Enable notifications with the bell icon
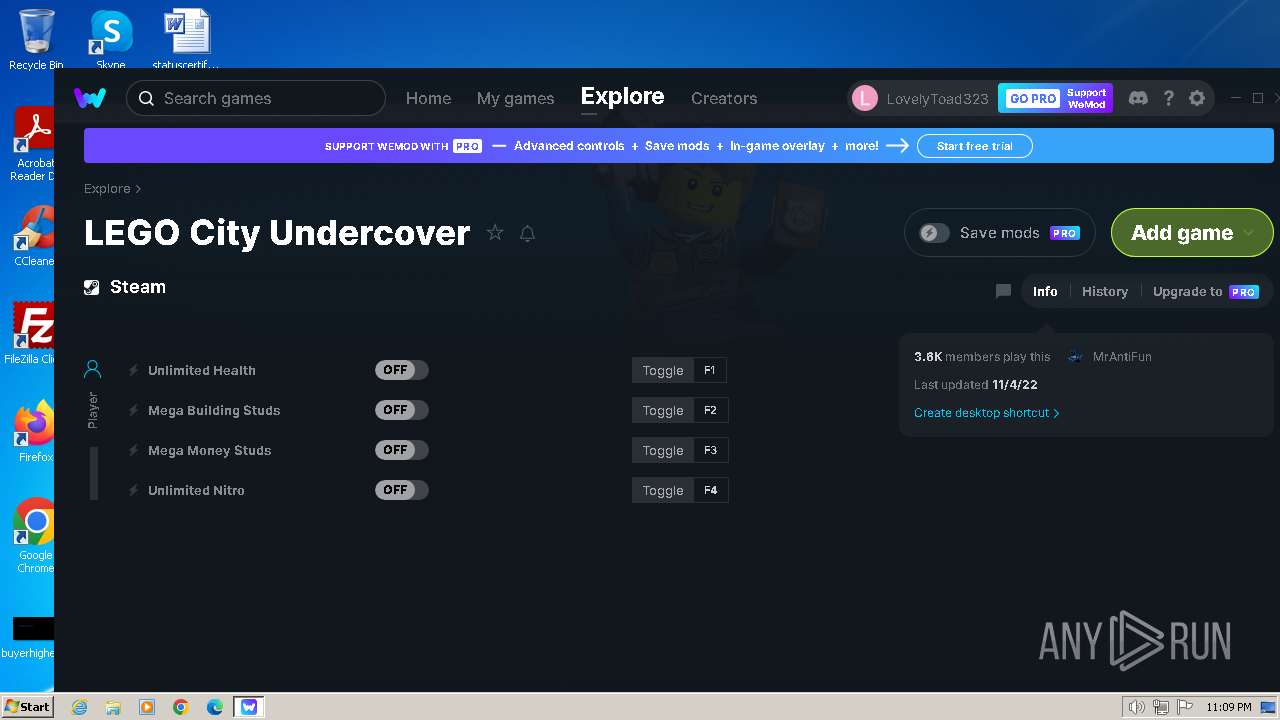1280x720 pixels. point(527,233)
